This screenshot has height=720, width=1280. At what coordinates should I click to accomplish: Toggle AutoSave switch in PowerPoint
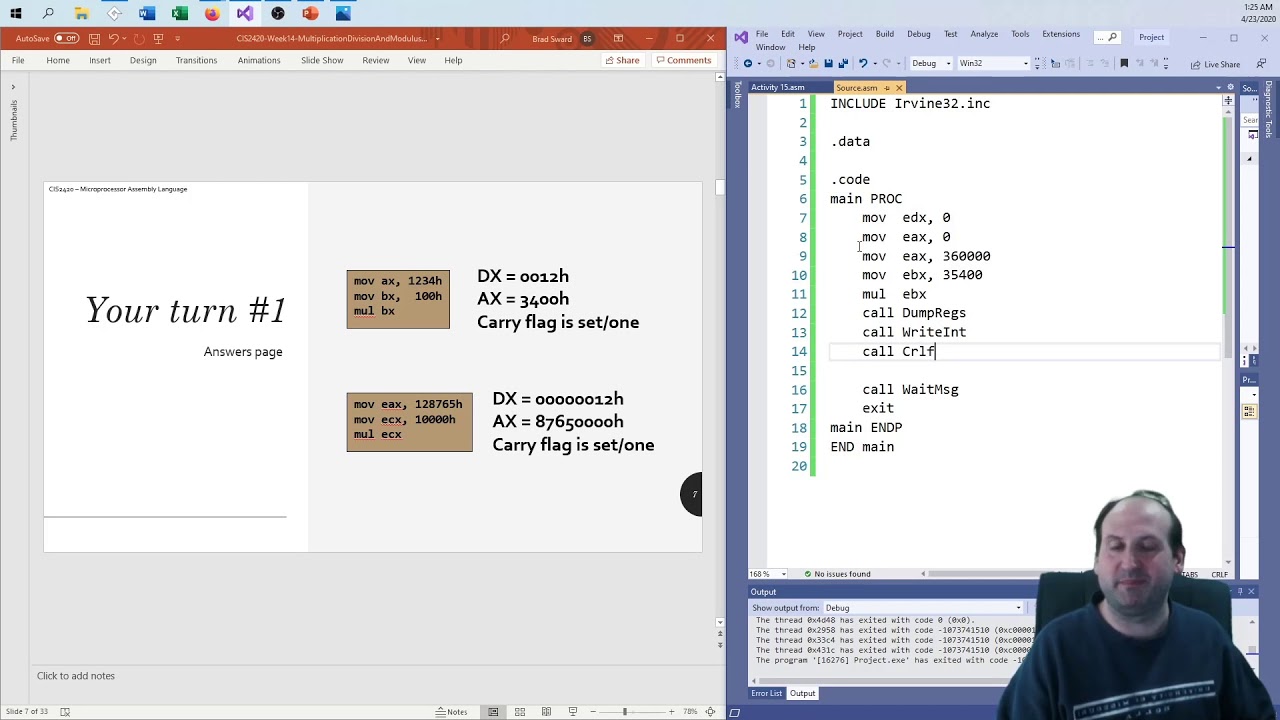tap(66, 38)
